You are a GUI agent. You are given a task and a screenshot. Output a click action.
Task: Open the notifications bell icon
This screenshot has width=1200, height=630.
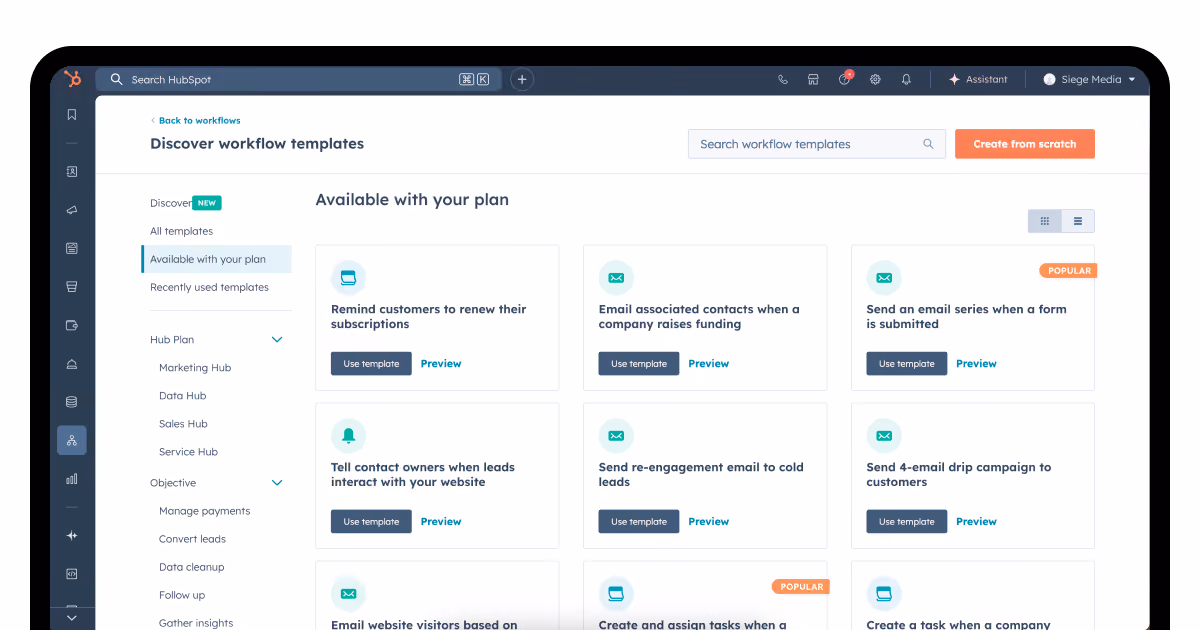pos(906,80)
